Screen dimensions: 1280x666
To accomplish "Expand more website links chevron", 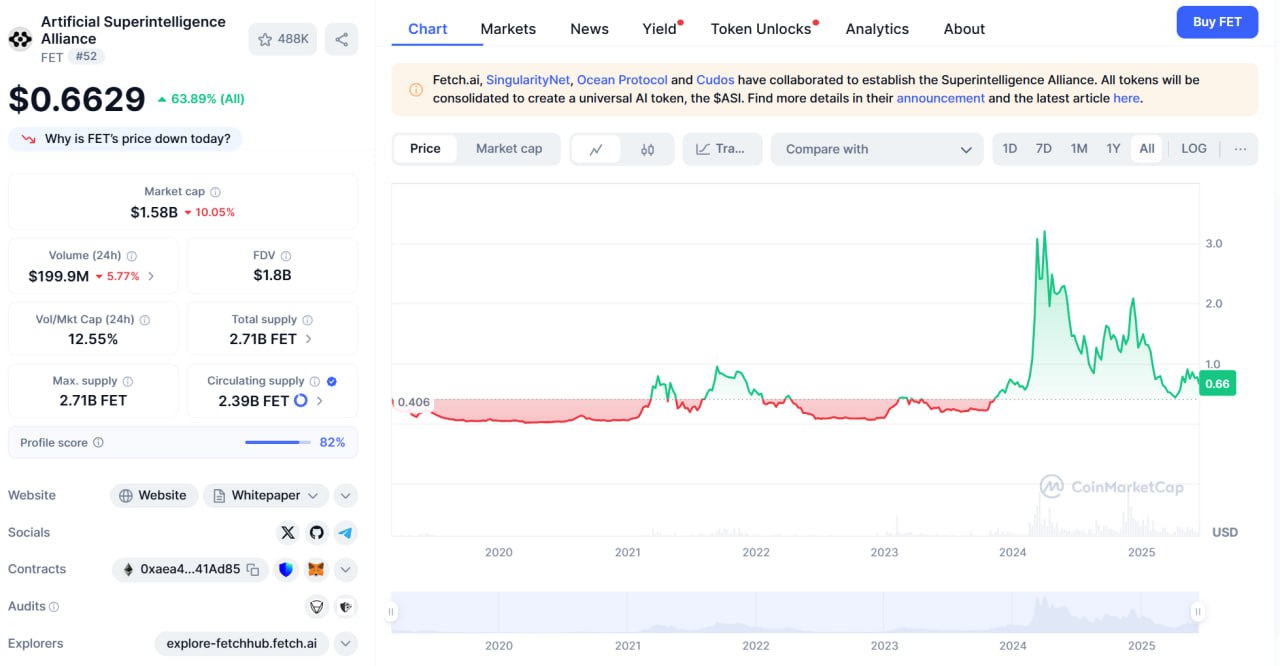I will tap(345, 495).
